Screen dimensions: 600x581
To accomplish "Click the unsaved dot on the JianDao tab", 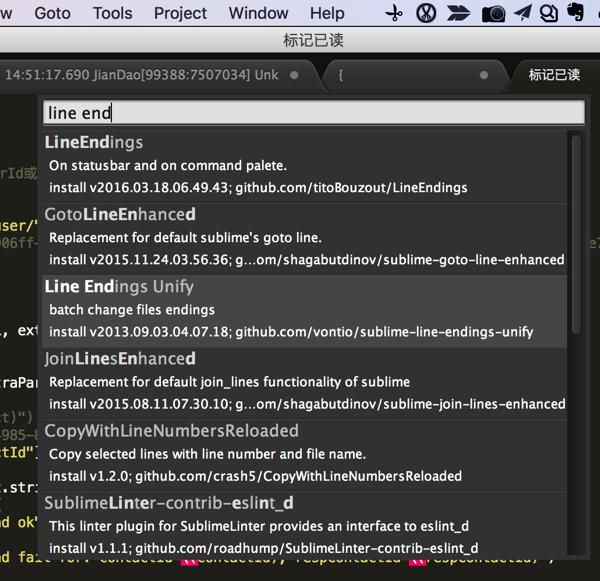I will point(294,75).
